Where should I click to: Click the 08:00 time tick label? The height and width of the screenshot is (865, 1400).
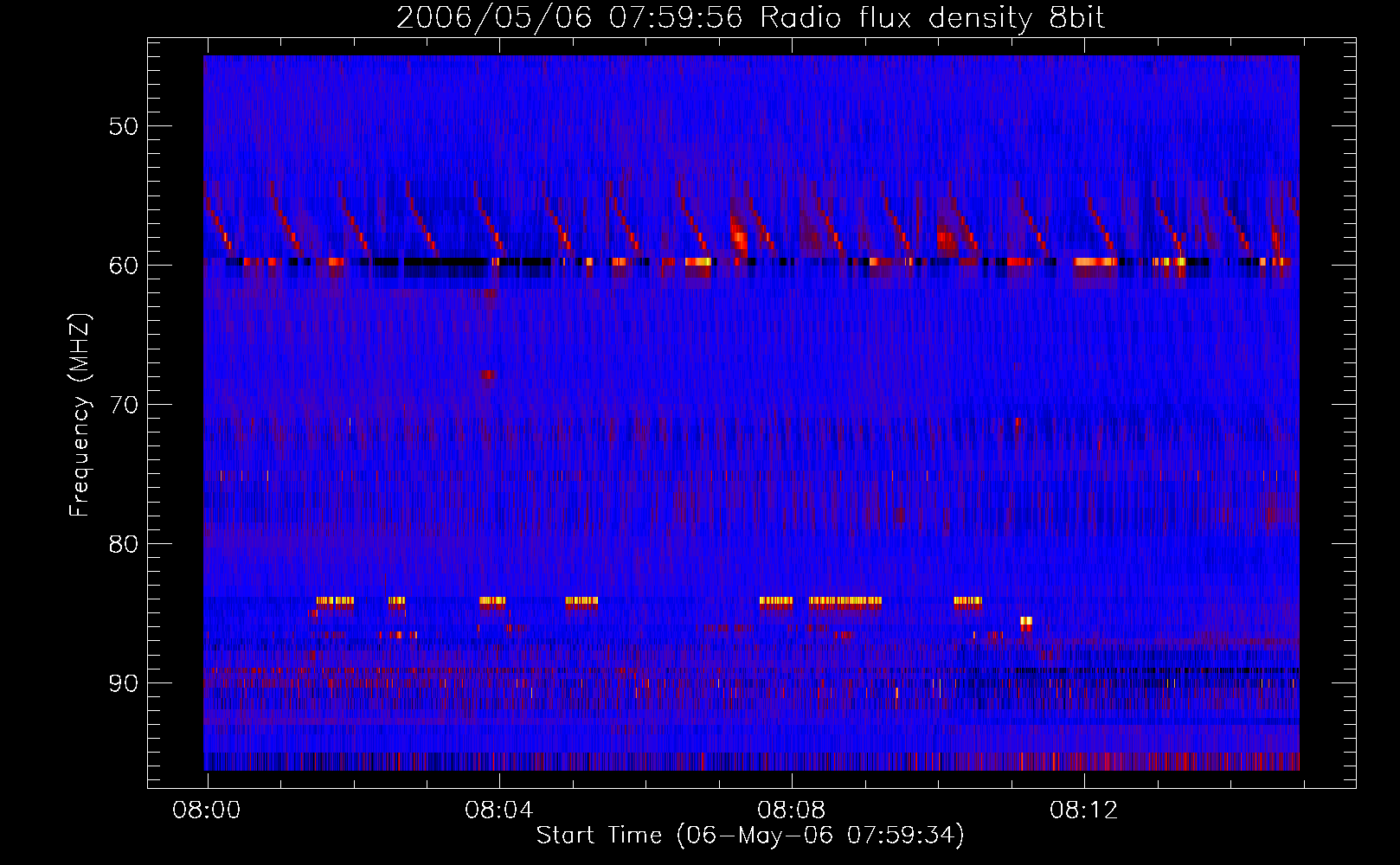[207, 811]
